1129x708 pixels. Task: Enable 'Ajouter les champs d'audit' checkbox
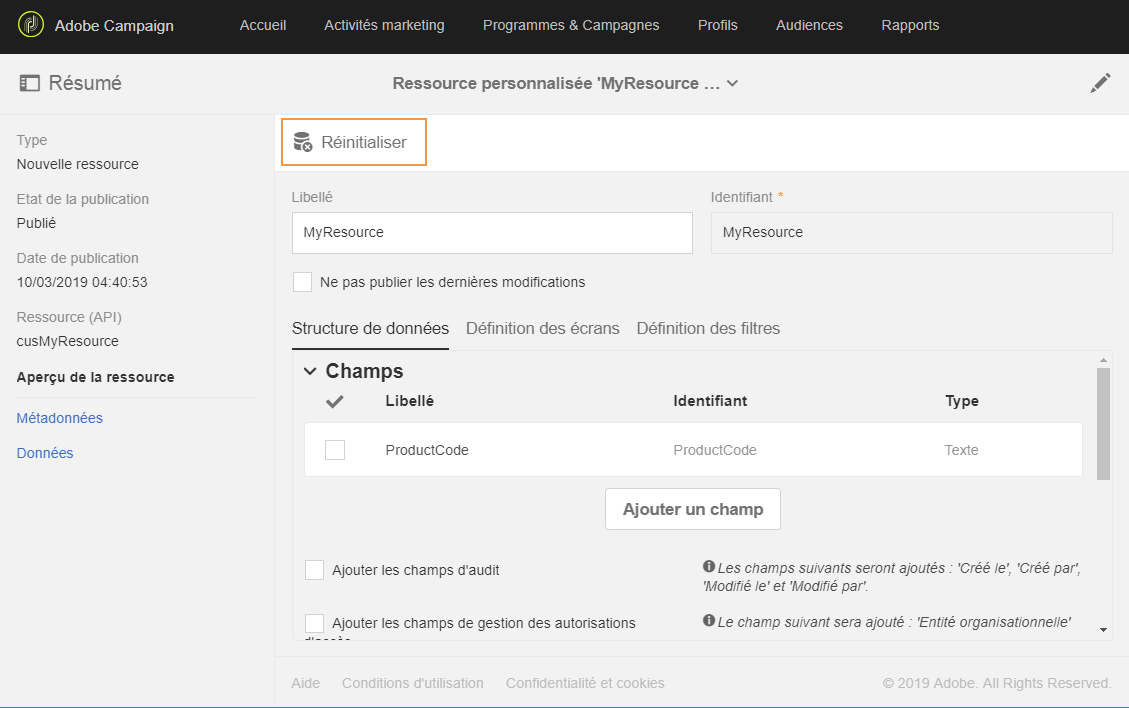click(x=314, y=570)
